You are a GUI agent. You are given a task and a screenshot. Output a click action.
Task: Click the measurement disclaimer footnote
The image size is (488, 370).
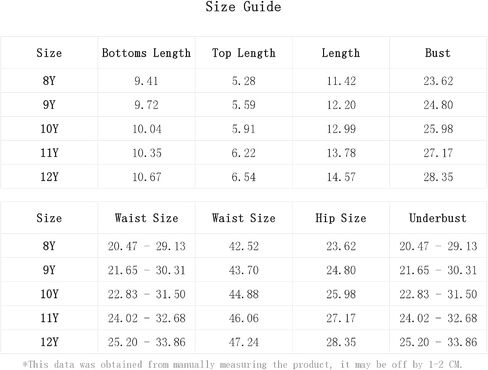[x=242, y=364]
